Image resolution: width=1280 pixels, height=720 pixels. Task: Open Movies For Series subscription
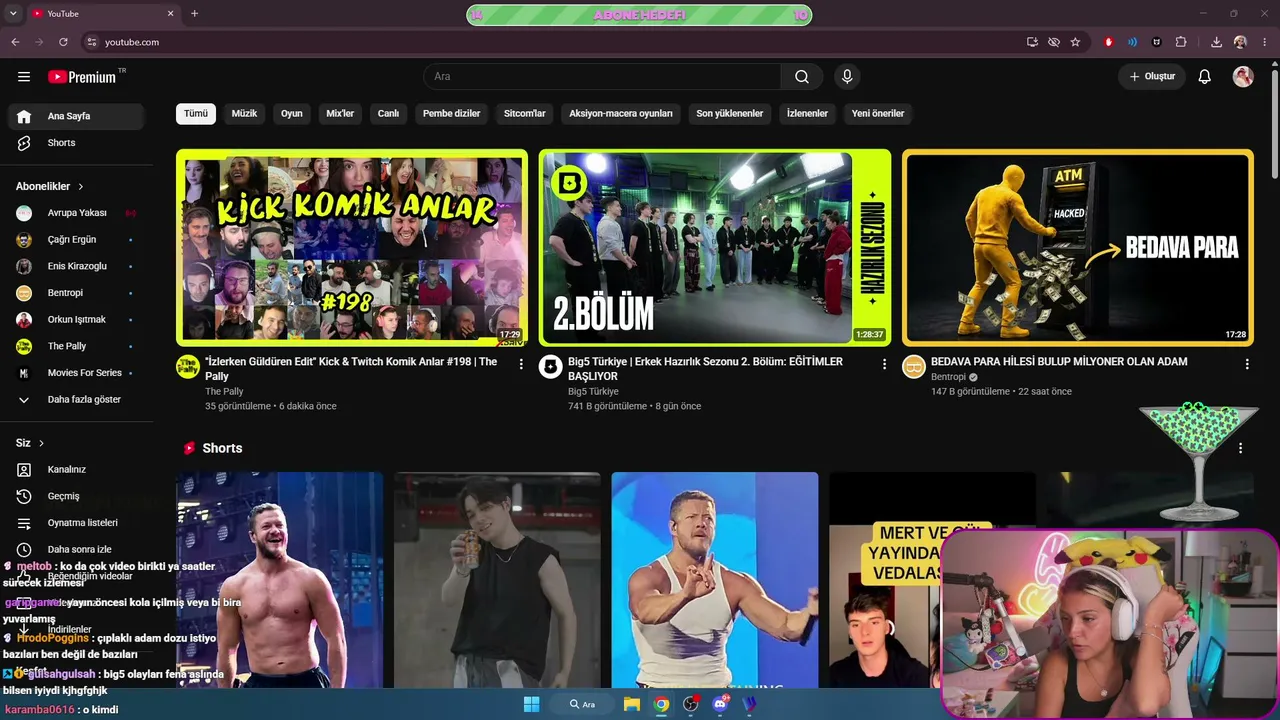point(76,373)
